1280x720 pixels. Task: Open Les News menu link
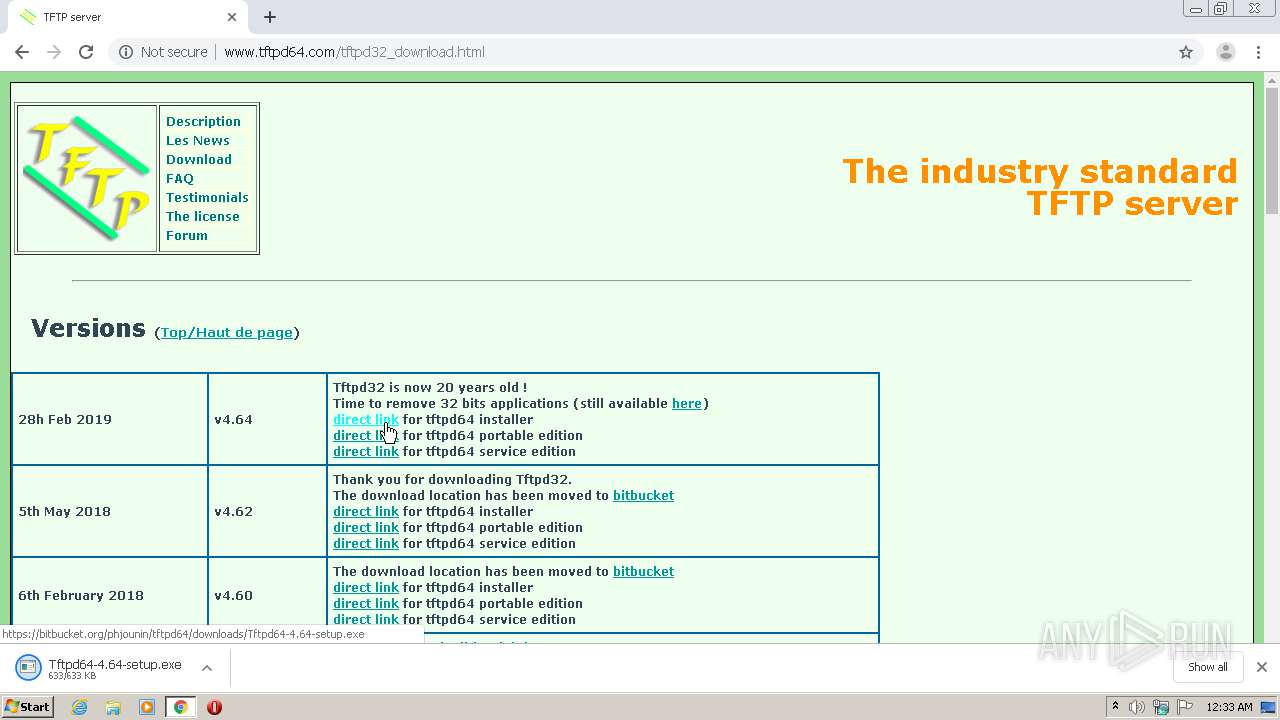(197, 140)
